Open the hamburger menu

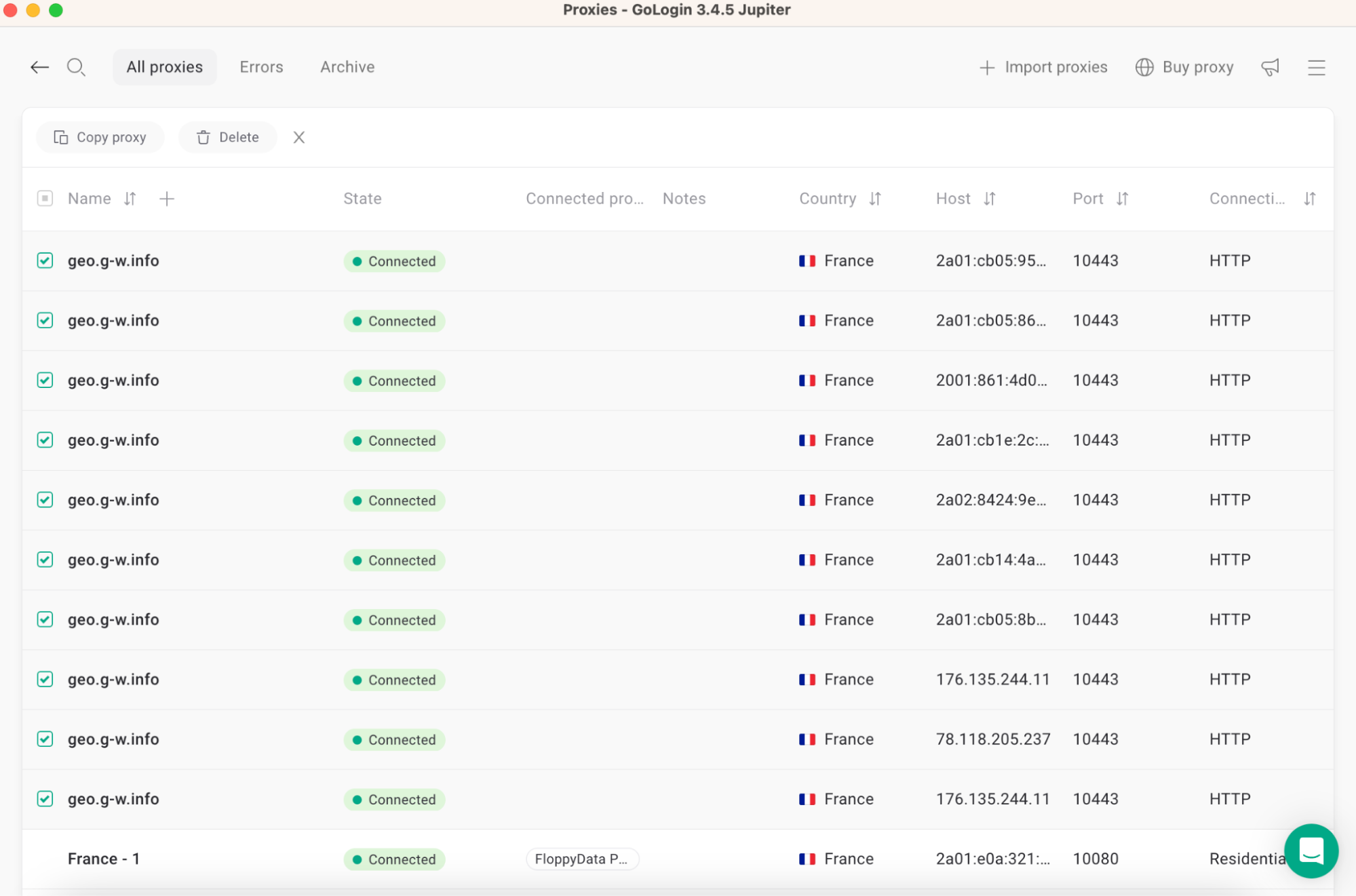click(1316, 67)
